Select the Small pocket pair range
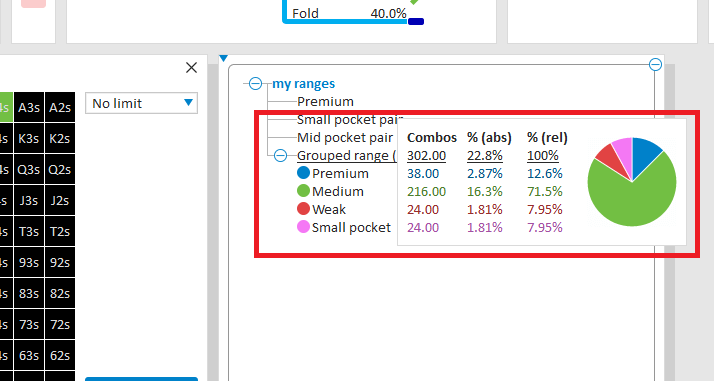 click(350, 120)
